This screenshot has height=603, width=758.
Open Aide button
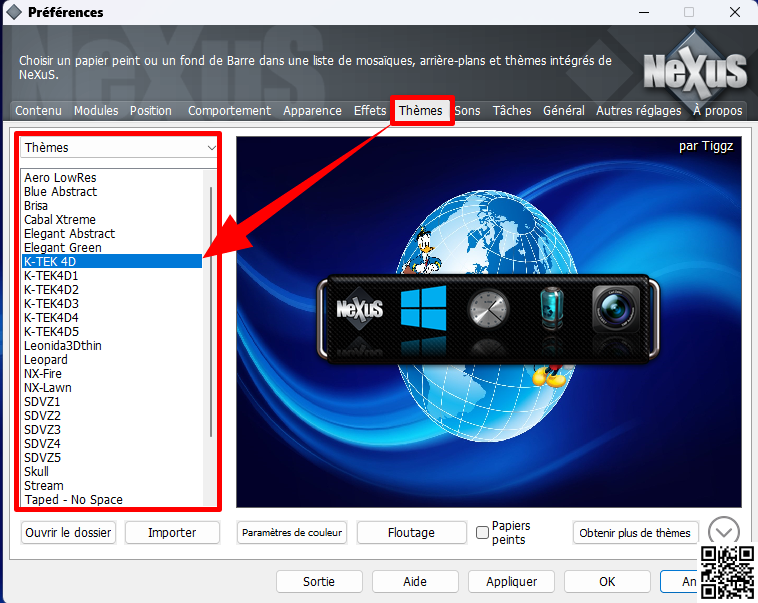click(x=415, y=581)
